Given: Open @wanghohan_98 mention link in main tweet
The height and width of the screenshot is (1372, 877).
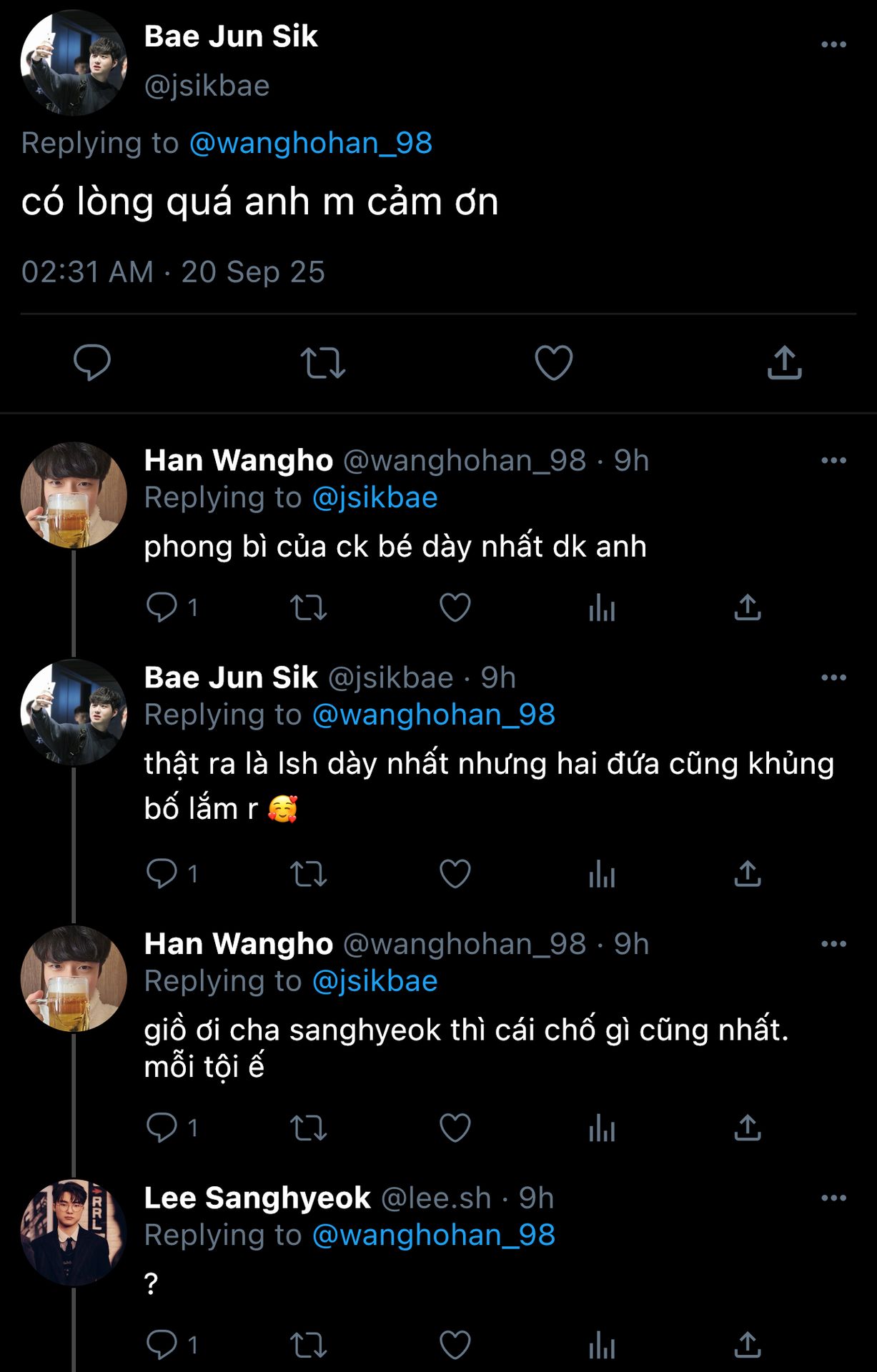Looking at the screenshot, I should tap(311, 143).
